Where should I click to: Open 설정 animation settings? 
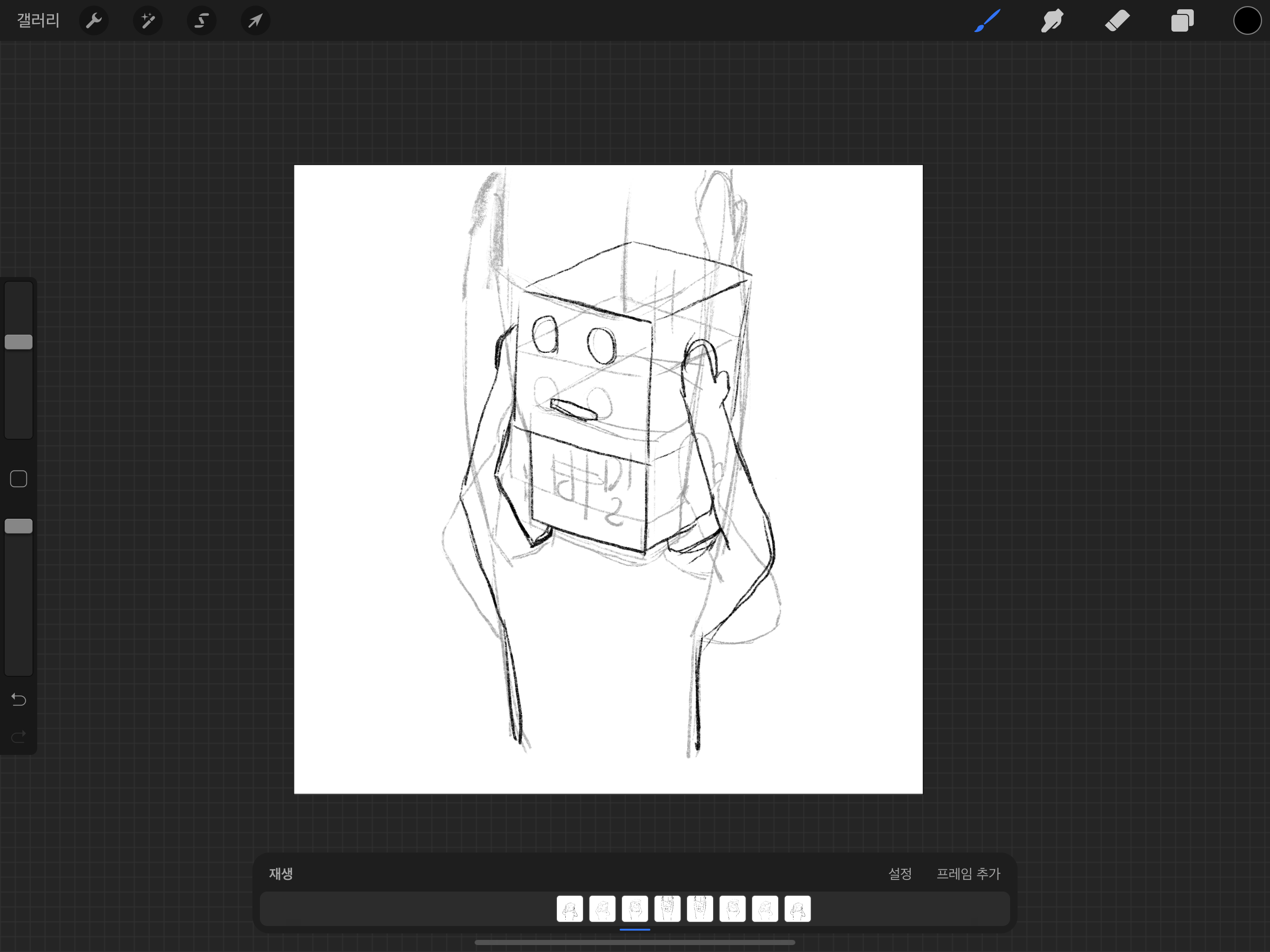tap(900, 873)
